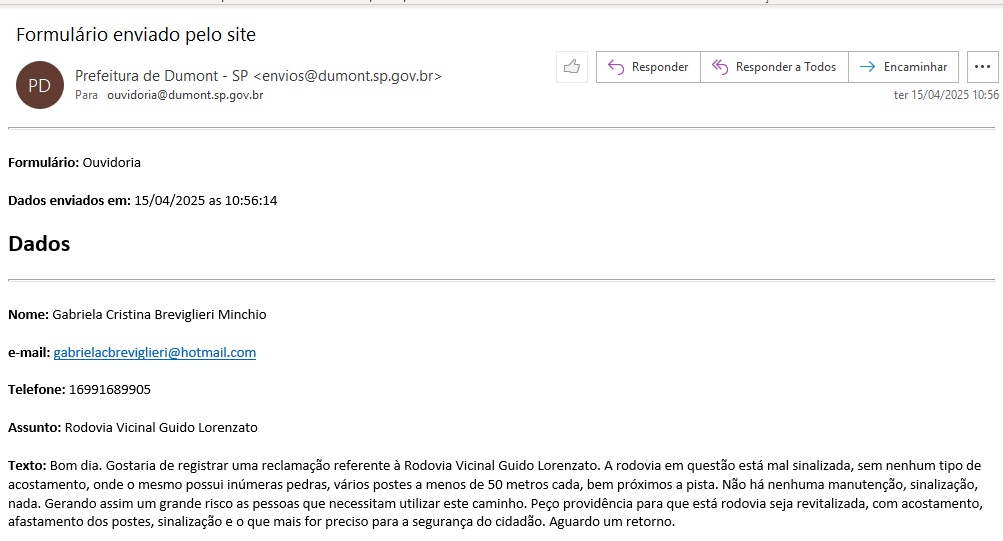The height and width of the screenshot is (541, 1003).
Task: Click the Formulário value Ouvidoria
Action: click(x=111, y=162)
